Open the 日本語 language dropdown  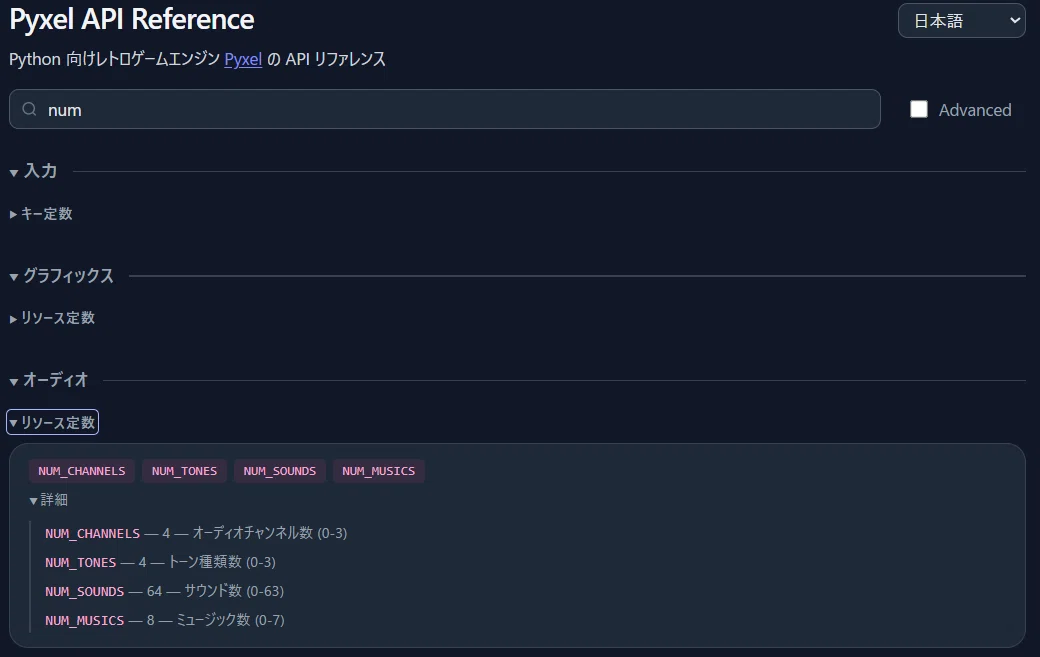click(x=962, y=21)
